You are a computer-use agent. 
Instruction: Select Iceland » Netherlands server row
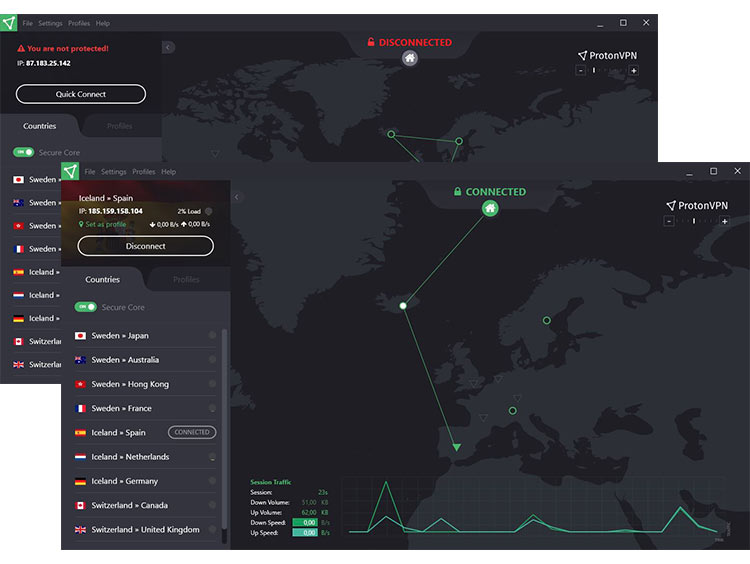[x=145, y=457]
